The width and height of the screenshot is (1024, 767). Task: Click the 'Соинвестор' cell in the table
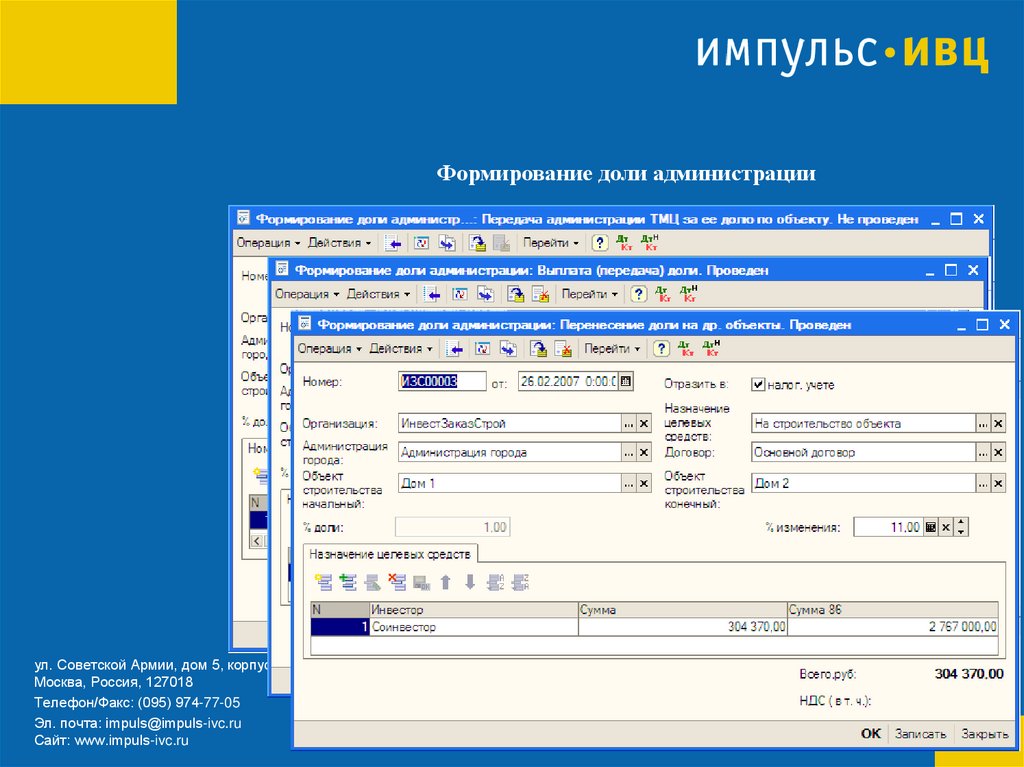pos(473,627)
